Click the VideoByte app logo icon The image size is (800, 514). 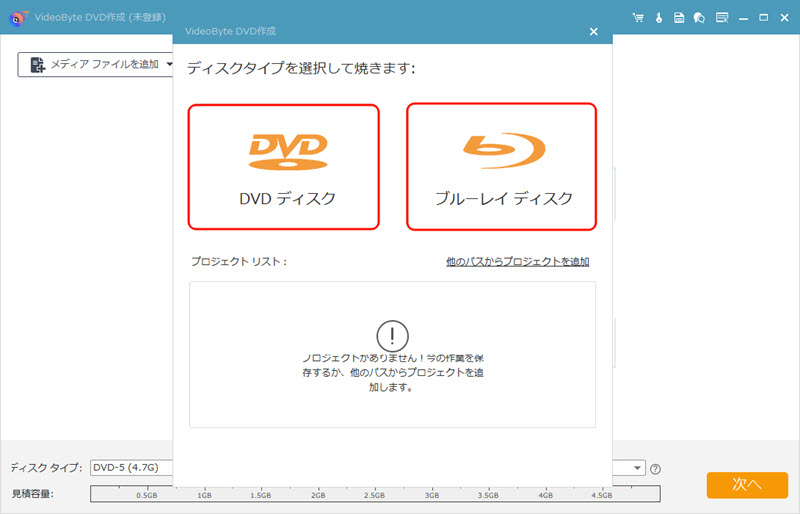pos(19,18)
